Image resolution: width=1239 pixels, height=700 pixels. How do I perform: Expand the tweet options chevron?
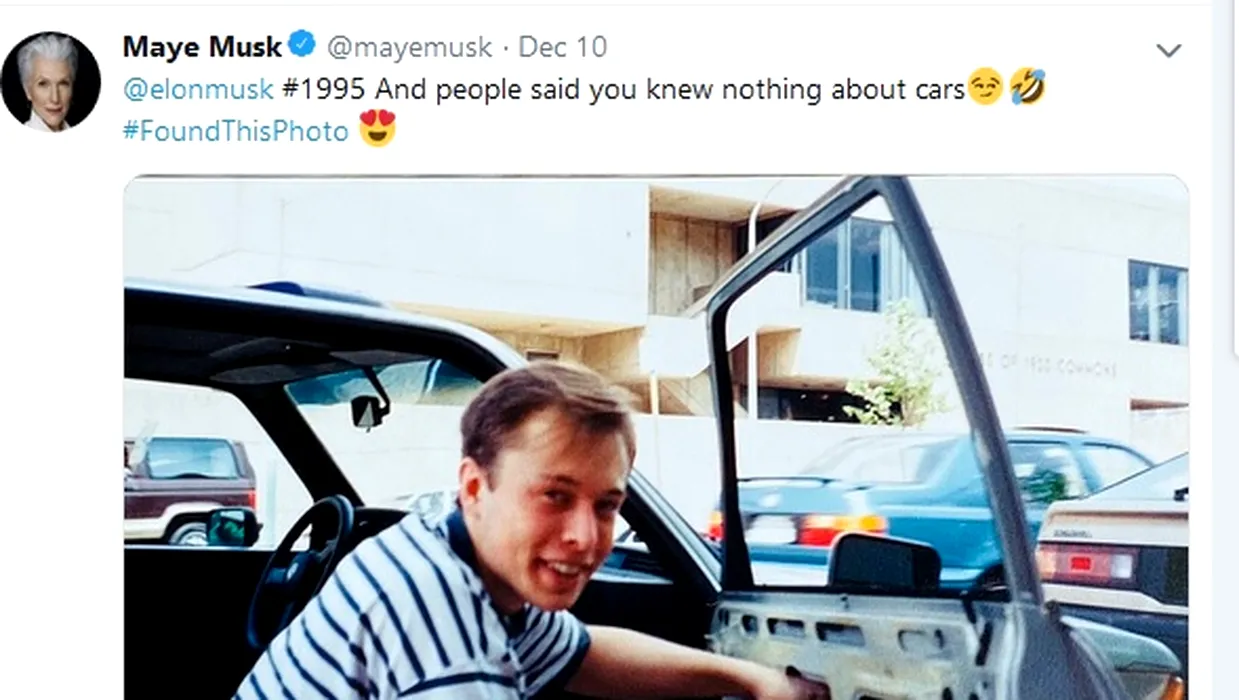tap(1168, 50)
